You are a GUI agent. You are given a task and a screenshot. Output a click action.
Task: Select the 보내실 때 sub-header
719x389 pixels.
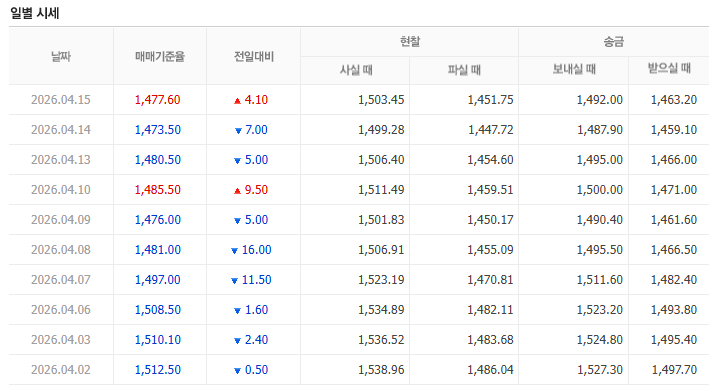click(573, 69)
